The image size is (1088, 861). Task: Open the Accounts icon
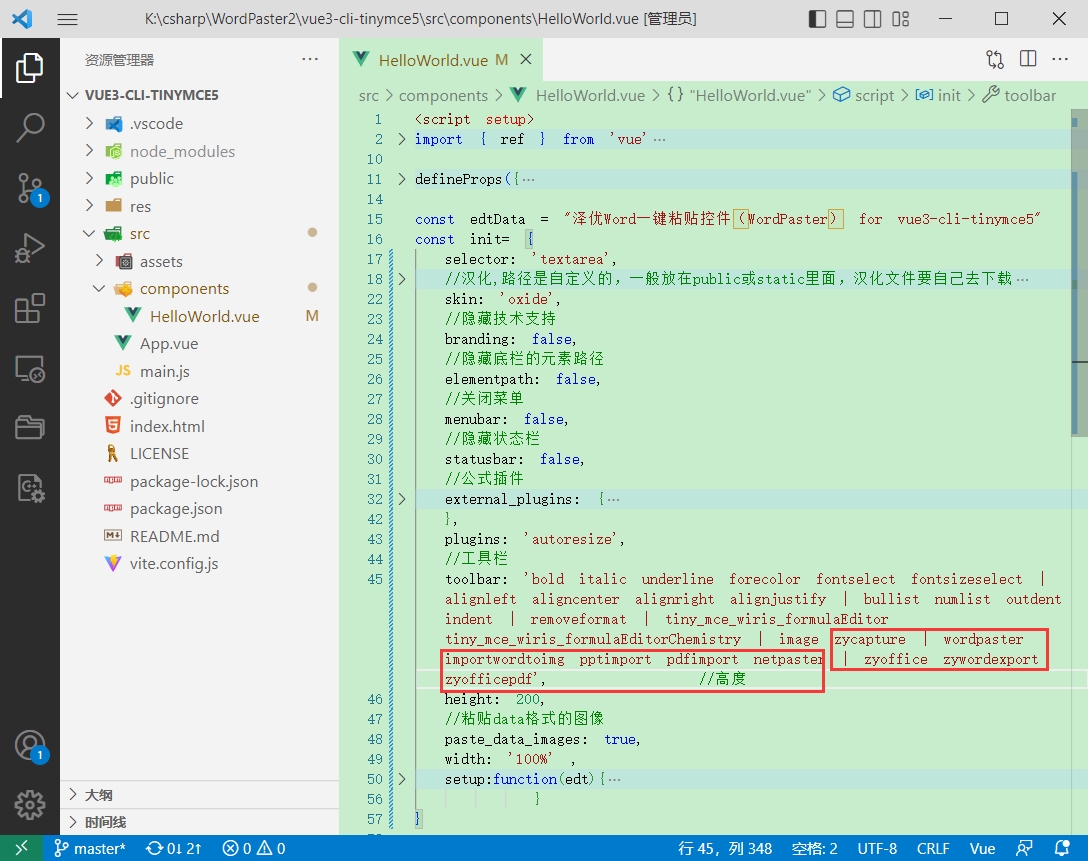click(29, 745)
